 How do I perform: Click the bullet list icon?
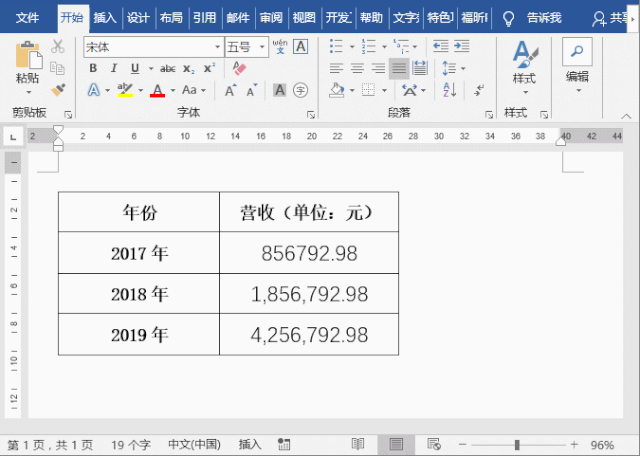click(337, 46)
